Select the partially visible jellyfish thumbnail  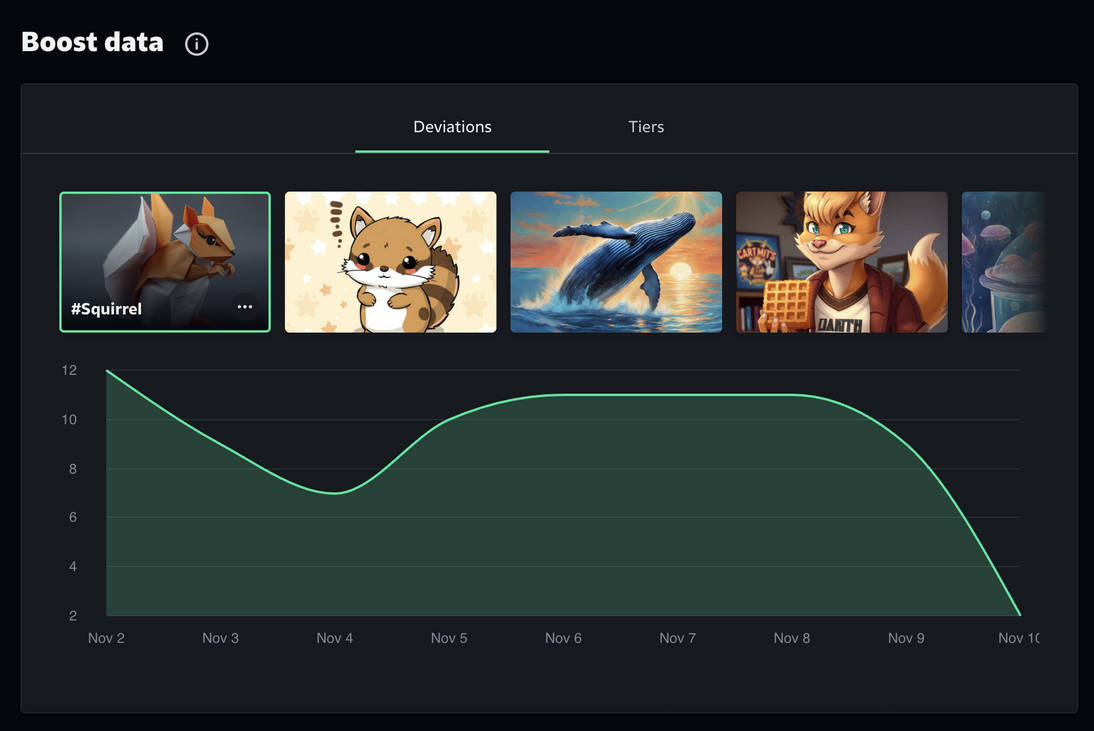tap(1003, 262)
